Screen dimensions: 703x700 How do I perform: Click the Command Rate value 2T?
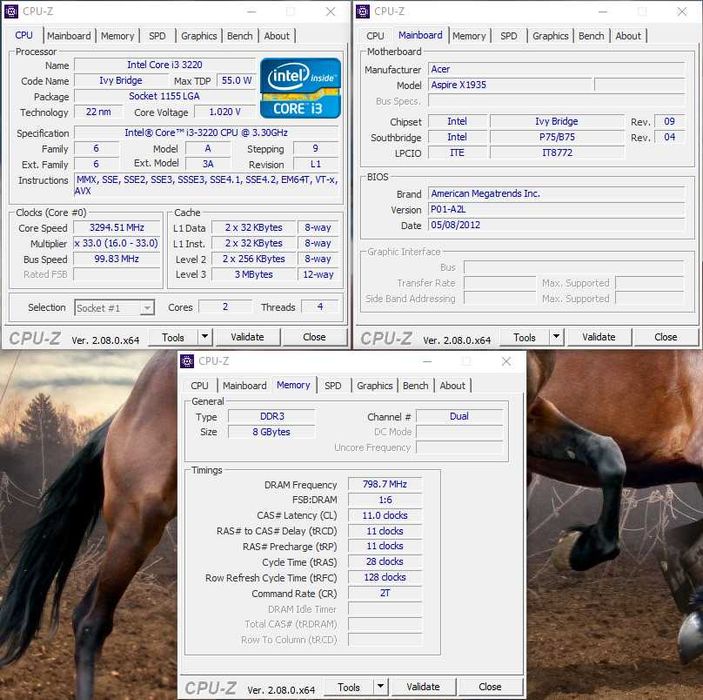point(385,593)
